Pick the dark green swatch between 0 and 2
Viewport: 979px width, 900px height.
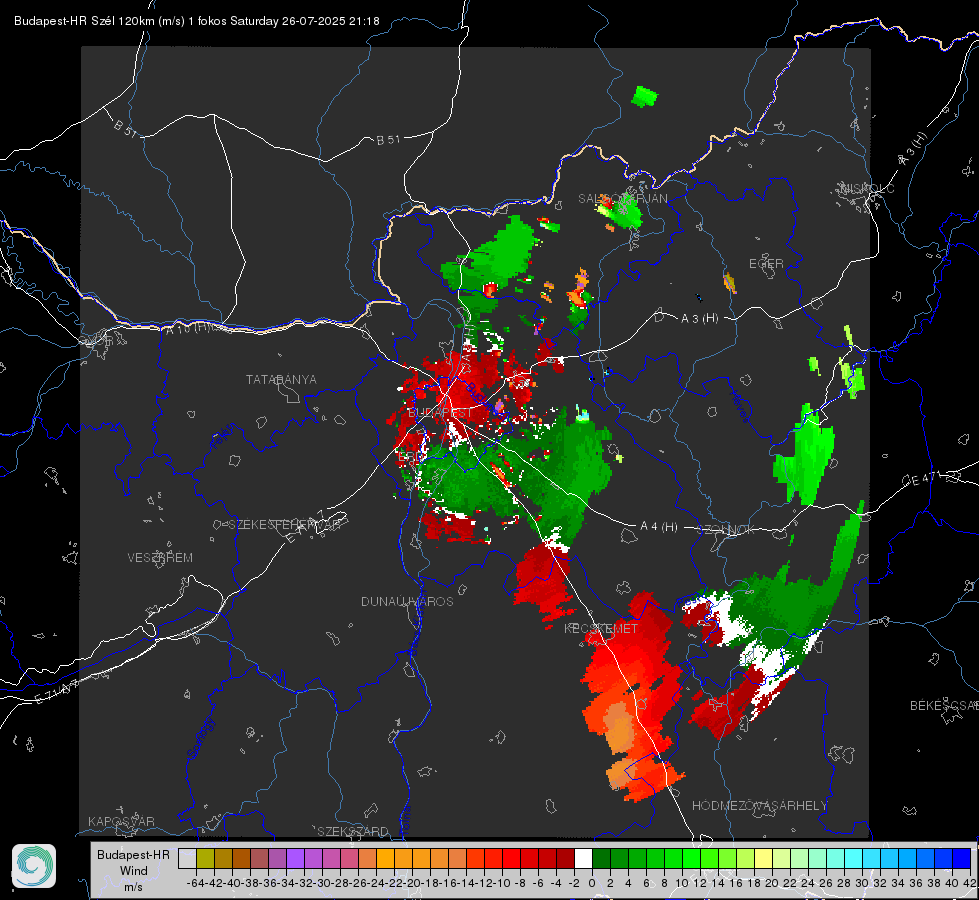tap(601, 859)
